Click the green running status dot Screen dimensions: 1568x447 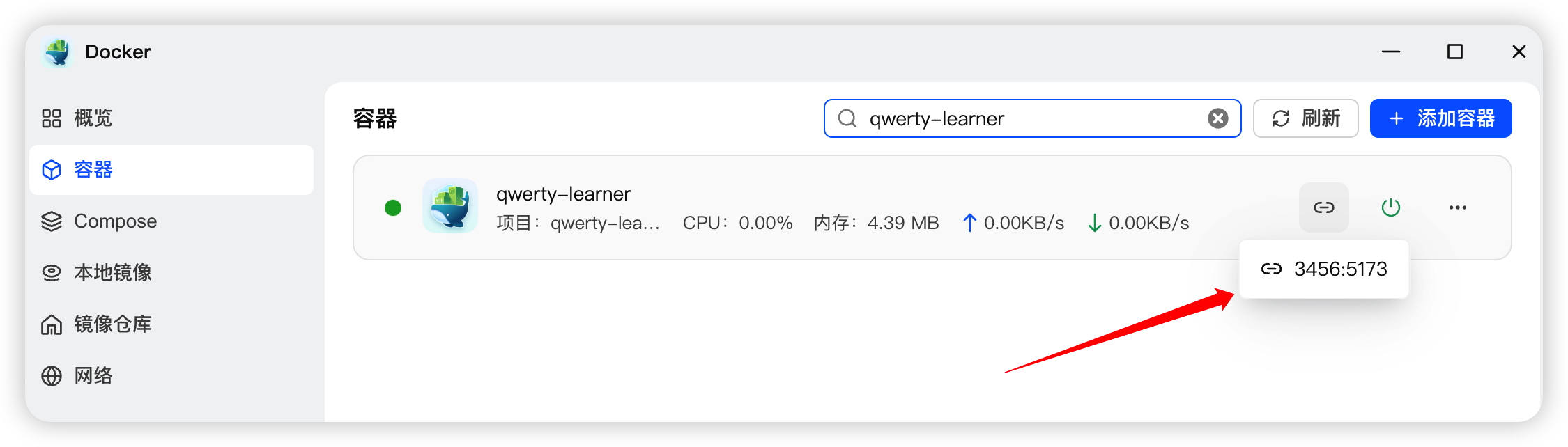(x=393, y=207)
